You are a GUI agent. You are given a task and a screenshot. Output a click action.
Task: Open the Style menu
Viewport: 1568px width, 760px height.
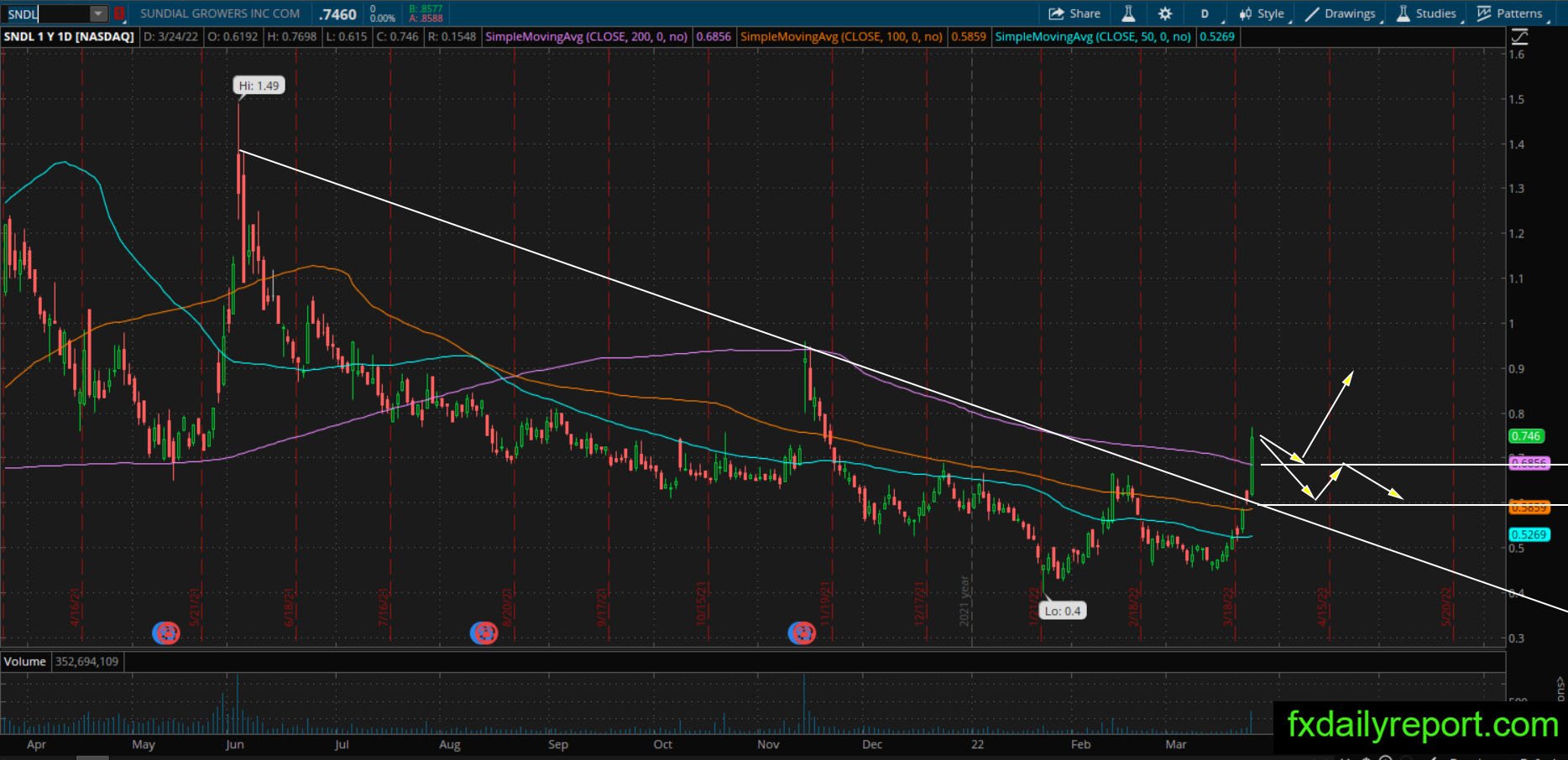pyautogui.click(x=1262, y=13)
